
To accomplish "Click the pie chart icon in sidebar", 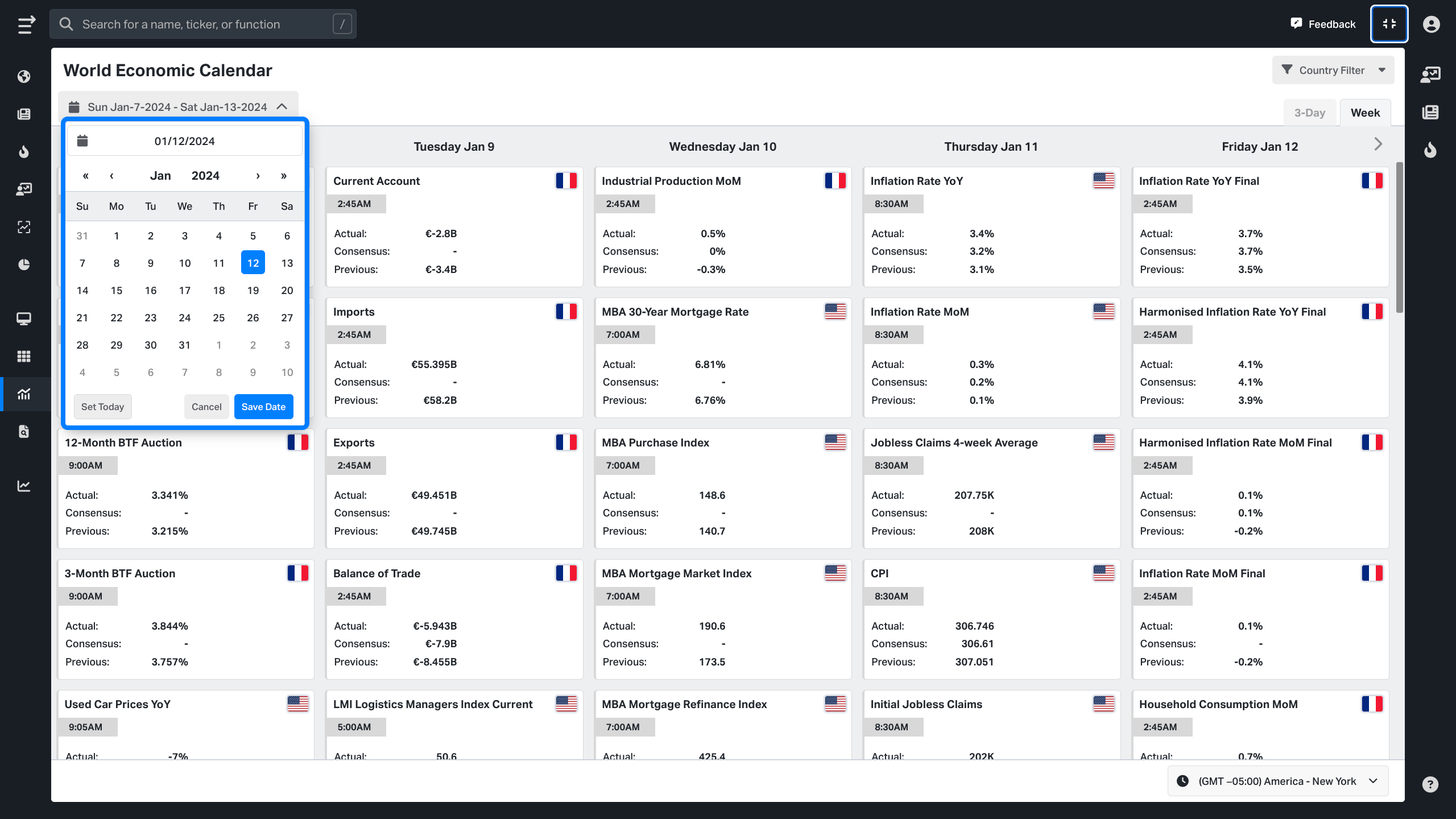I will [x=24, y=264].
